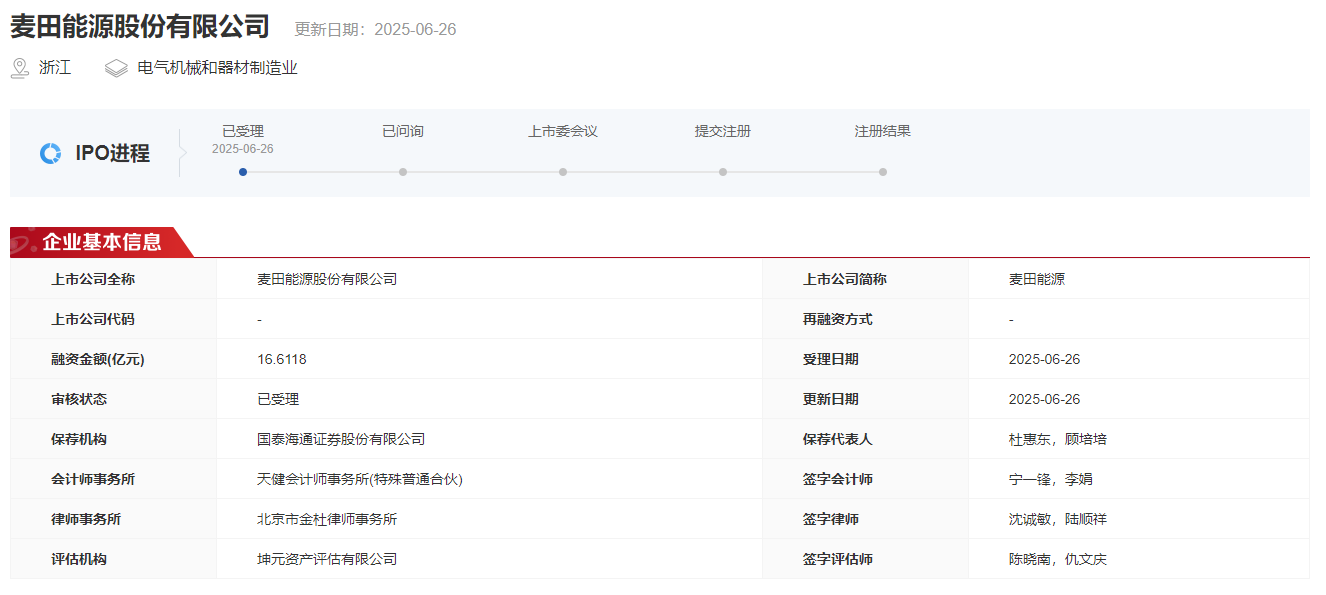
Task: Click the 麦田能源股份有限公司 page title
Action: pos(140,26)
